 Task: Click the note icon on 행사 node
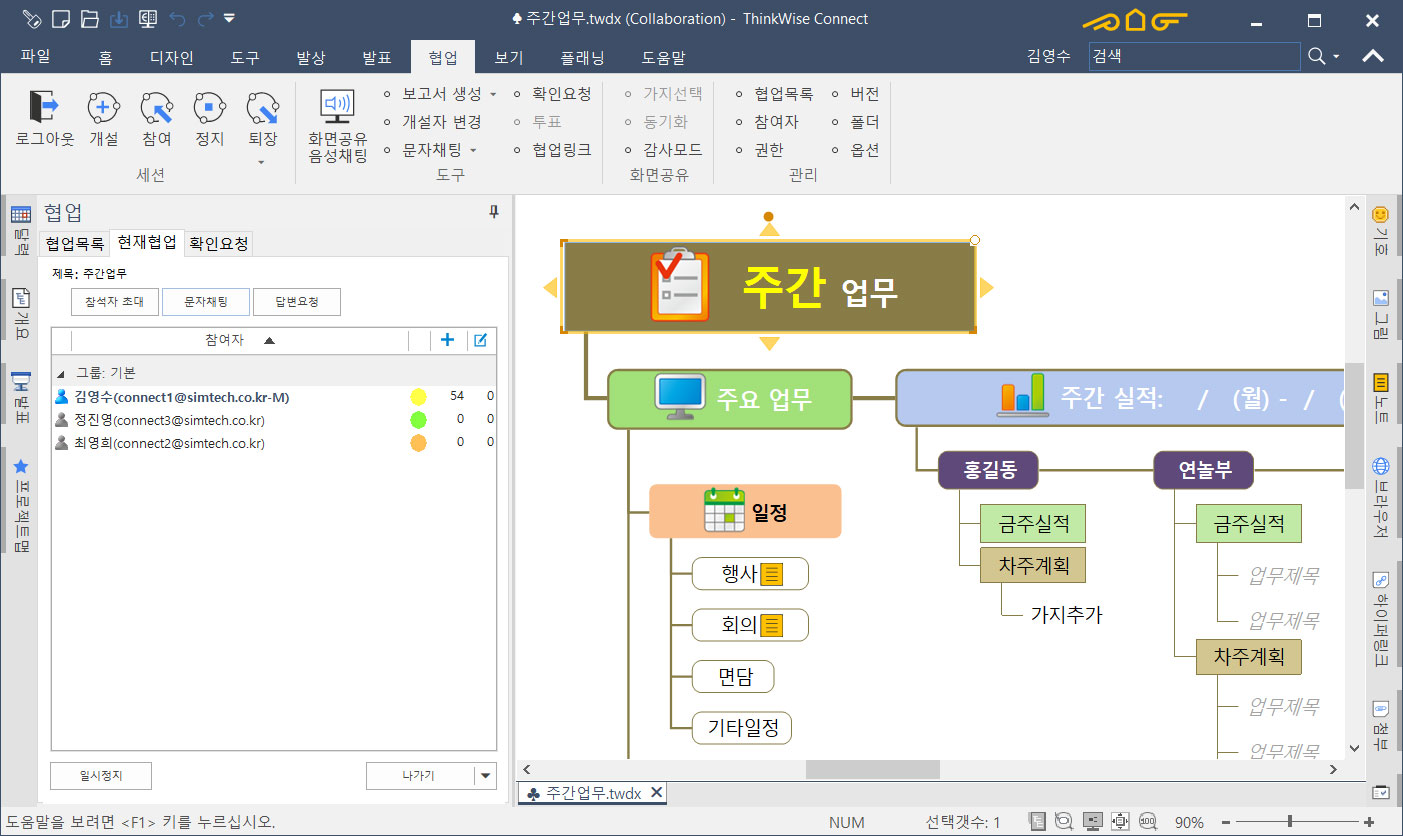[771, 574]
